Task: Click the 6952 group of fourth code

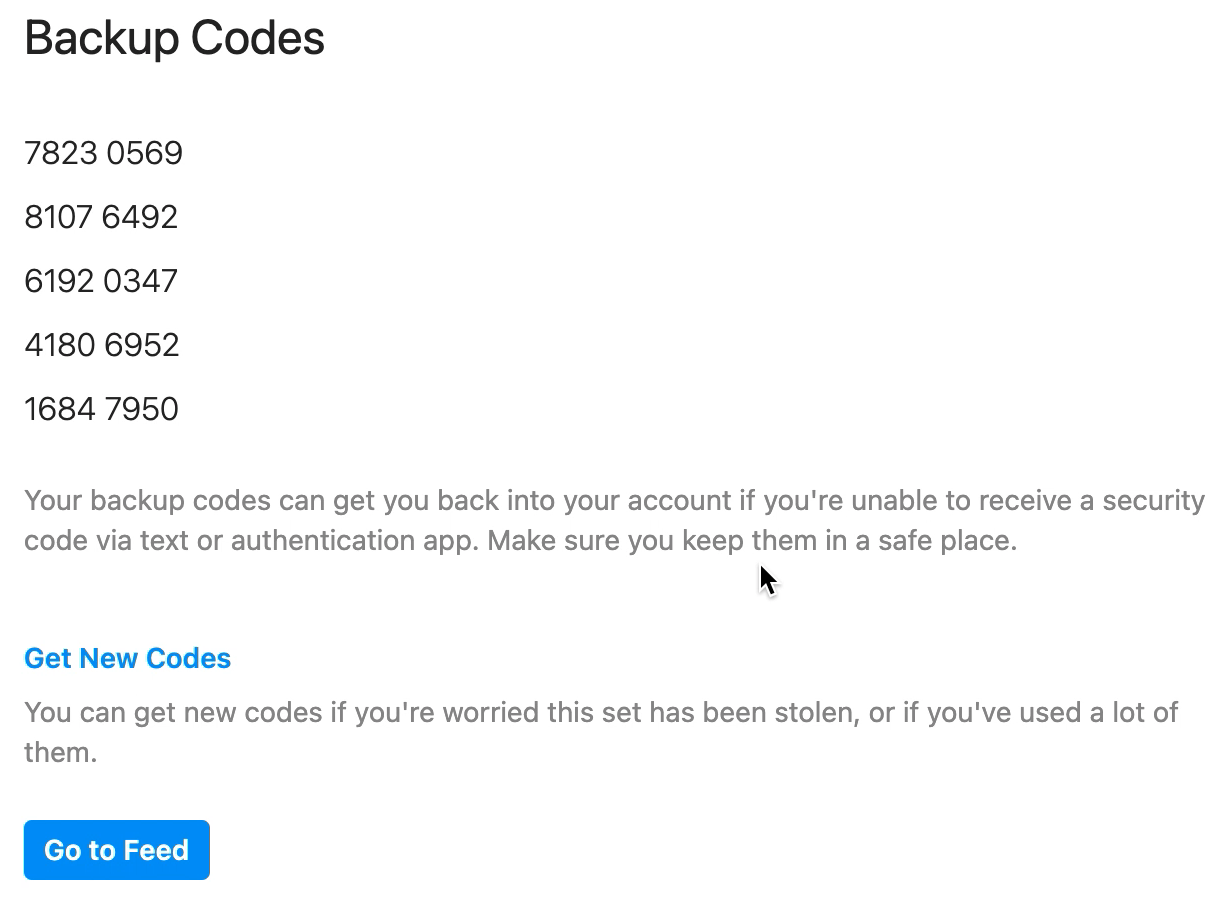Action: [x=141, y=345]
